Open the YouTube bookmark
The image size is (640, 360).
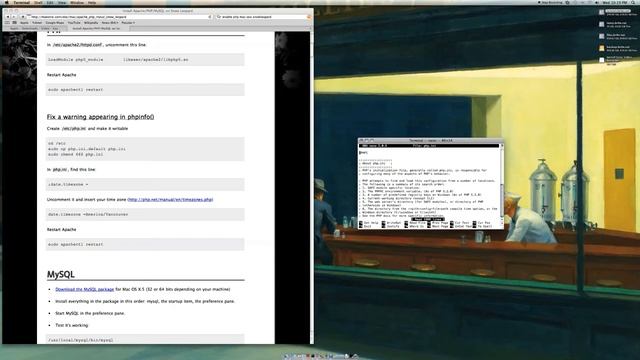[x=74, y=23]
